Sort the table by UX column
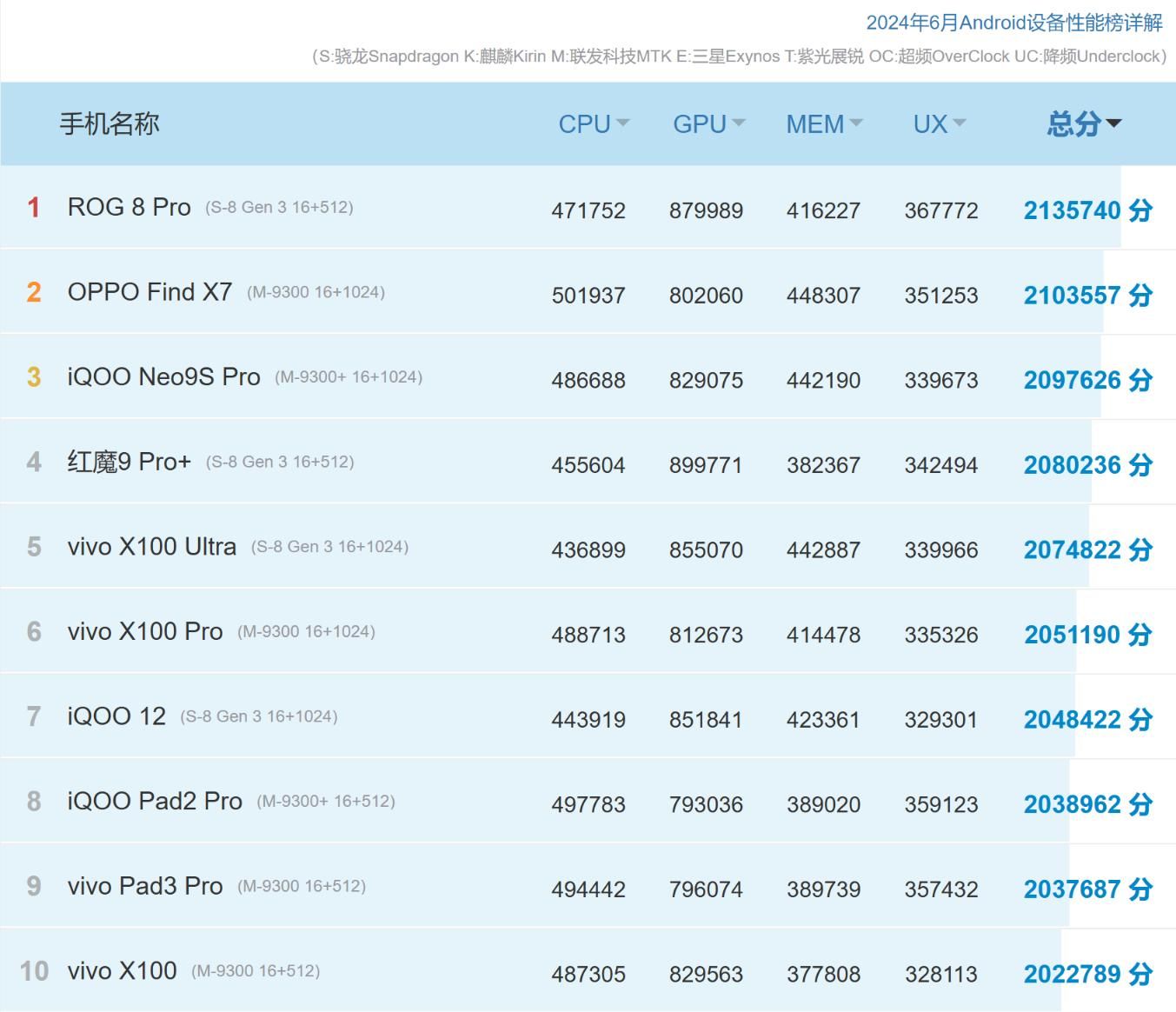Image resolution: width=1176 pixels, height=1012 pixels. click(939, 124)
